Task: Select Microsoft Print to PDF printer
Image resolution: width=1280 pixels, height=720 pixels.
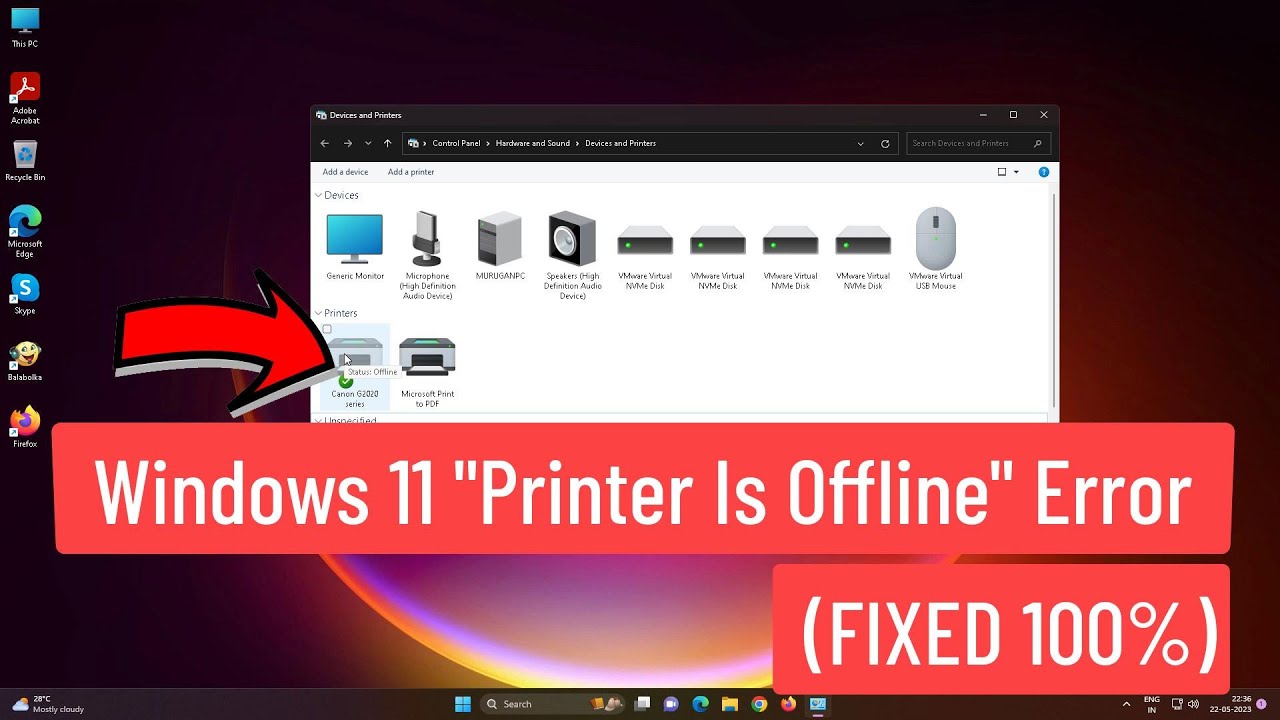Action: [x=427, y=371]
